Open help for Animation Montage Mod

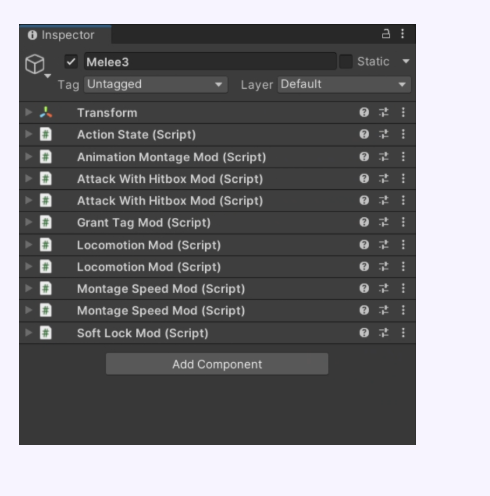pos(364,157)
